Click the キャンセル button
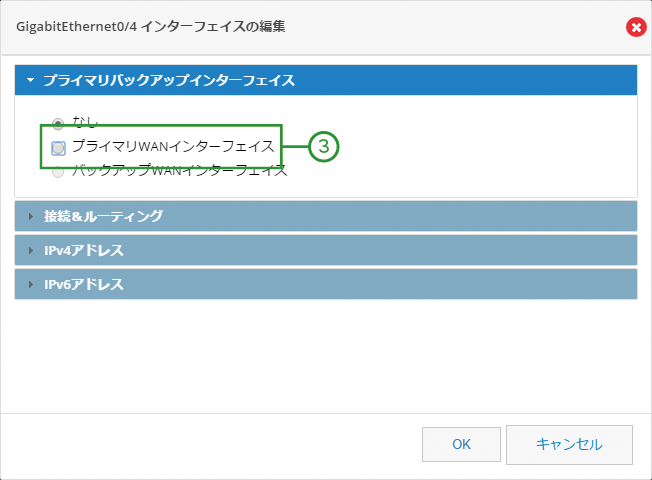The height and width of the screenshot is (480, 652). [x=569, y=444]
